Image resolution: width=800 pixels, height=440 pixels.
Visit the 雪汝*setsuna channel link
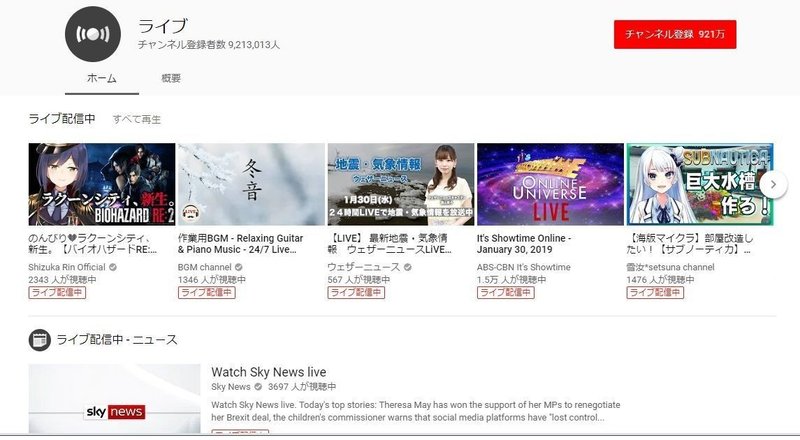pos(670,267)
